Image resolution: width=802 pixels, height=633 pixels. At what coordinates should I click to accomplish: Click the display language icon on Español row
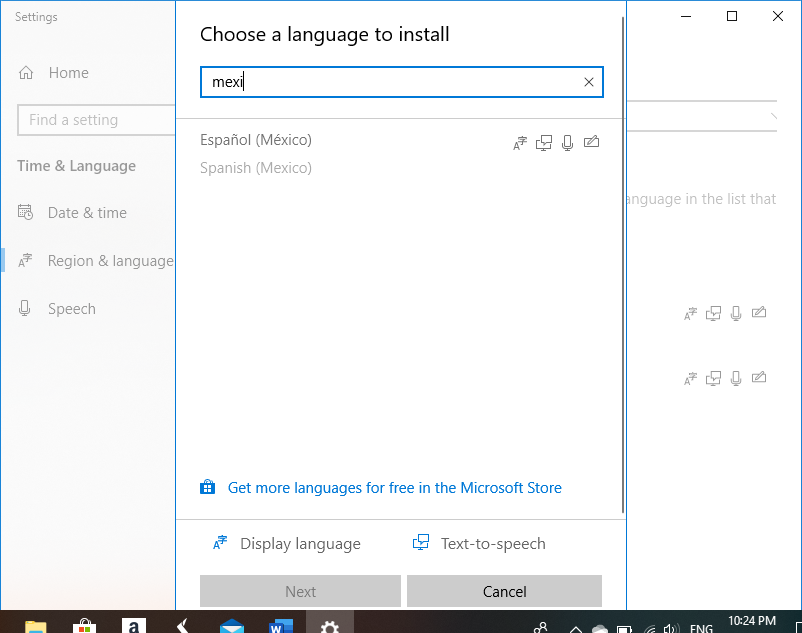[x=520, y=143]
